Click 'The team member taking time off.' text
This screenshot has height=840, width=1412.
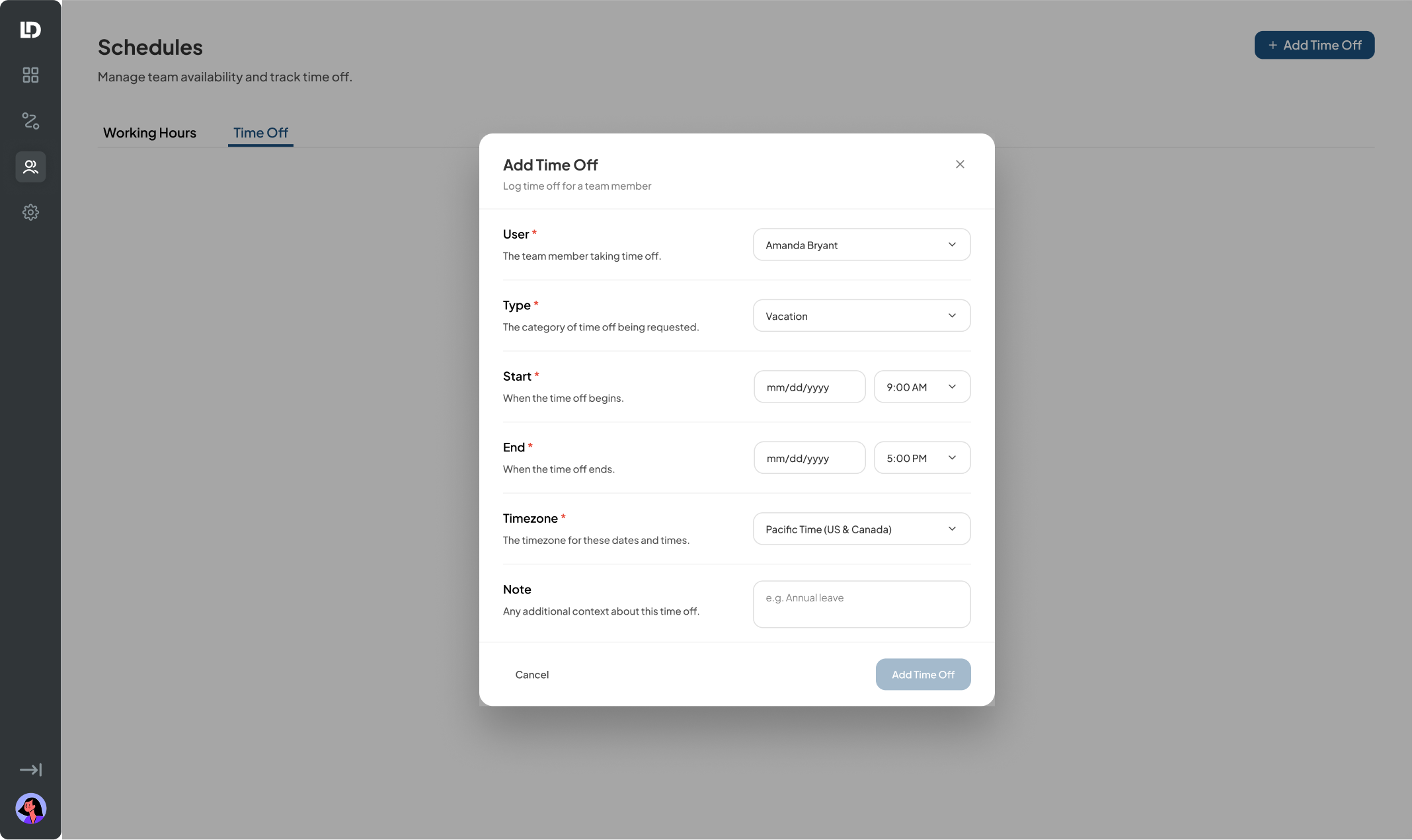(x=582, y=256)
